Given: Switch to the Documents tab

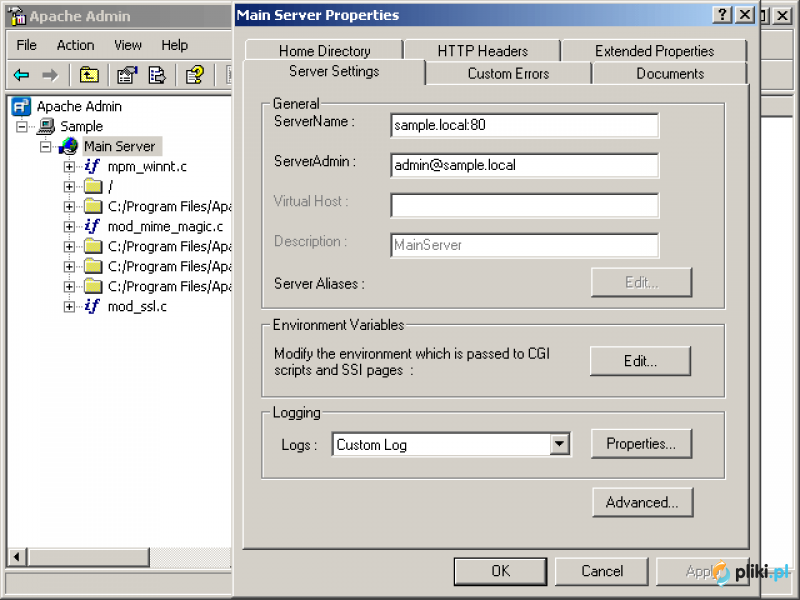Looking at the screenshot, I should tap(670, 73).
